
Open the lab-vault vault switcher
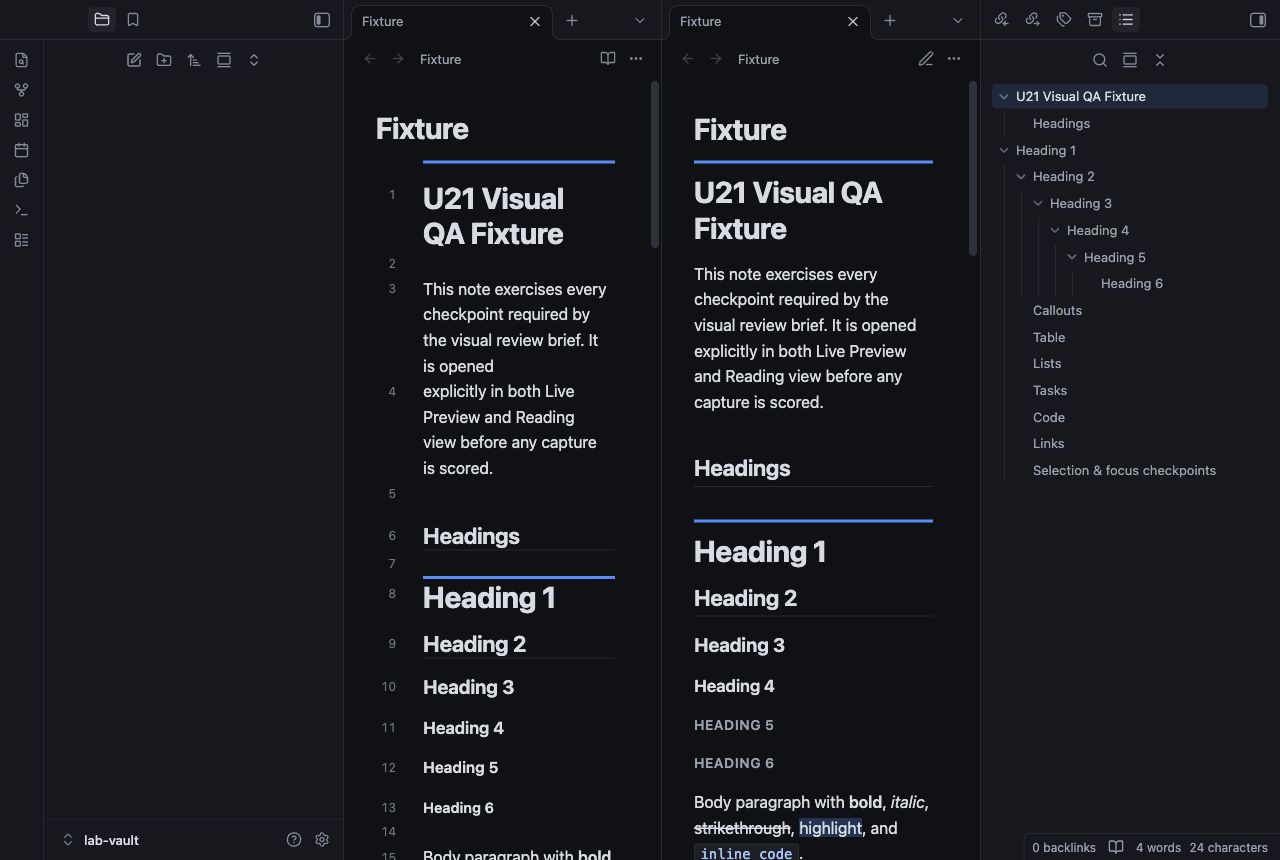(x=100, y=840)
